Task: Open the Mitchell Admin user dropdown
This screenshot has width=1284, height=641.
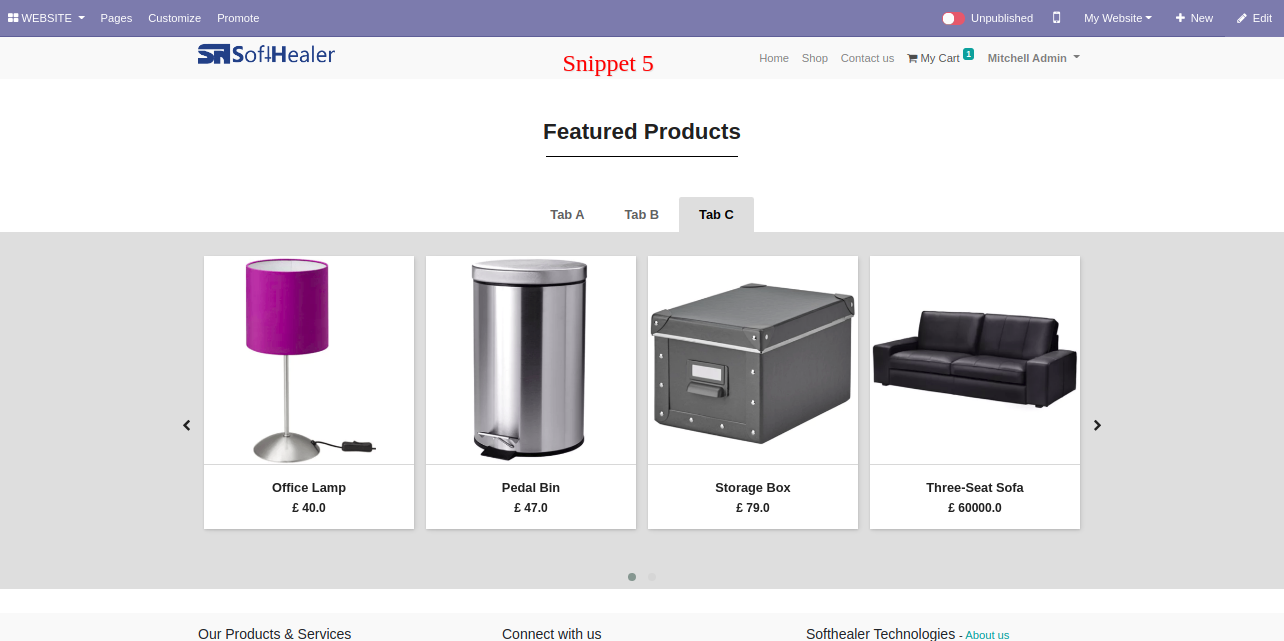Action: 1034,58
